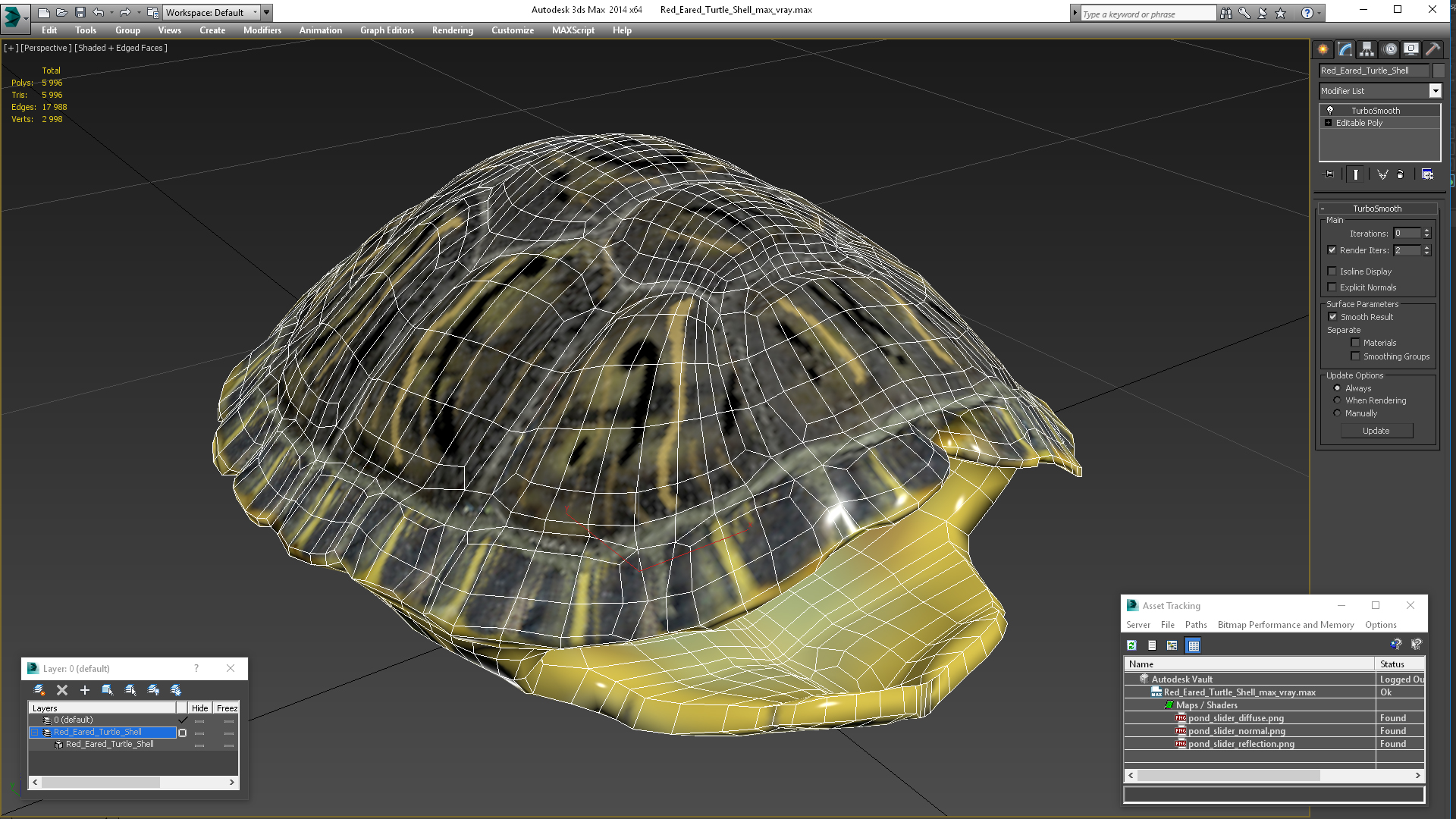Open the Hierarchy command panel tab
Image resolution: width=1456 pixels, height=819 pixels.
click(x=1367, y=49)
